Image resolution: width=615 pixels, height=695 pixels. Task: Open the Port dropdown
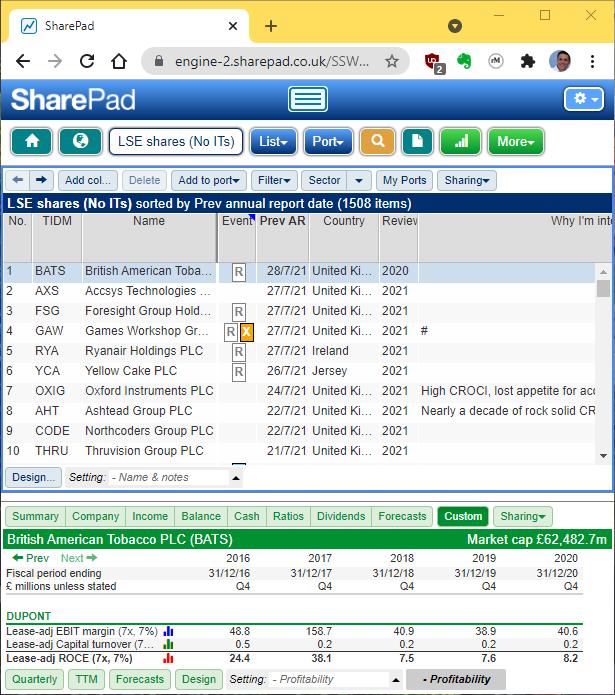328,141
